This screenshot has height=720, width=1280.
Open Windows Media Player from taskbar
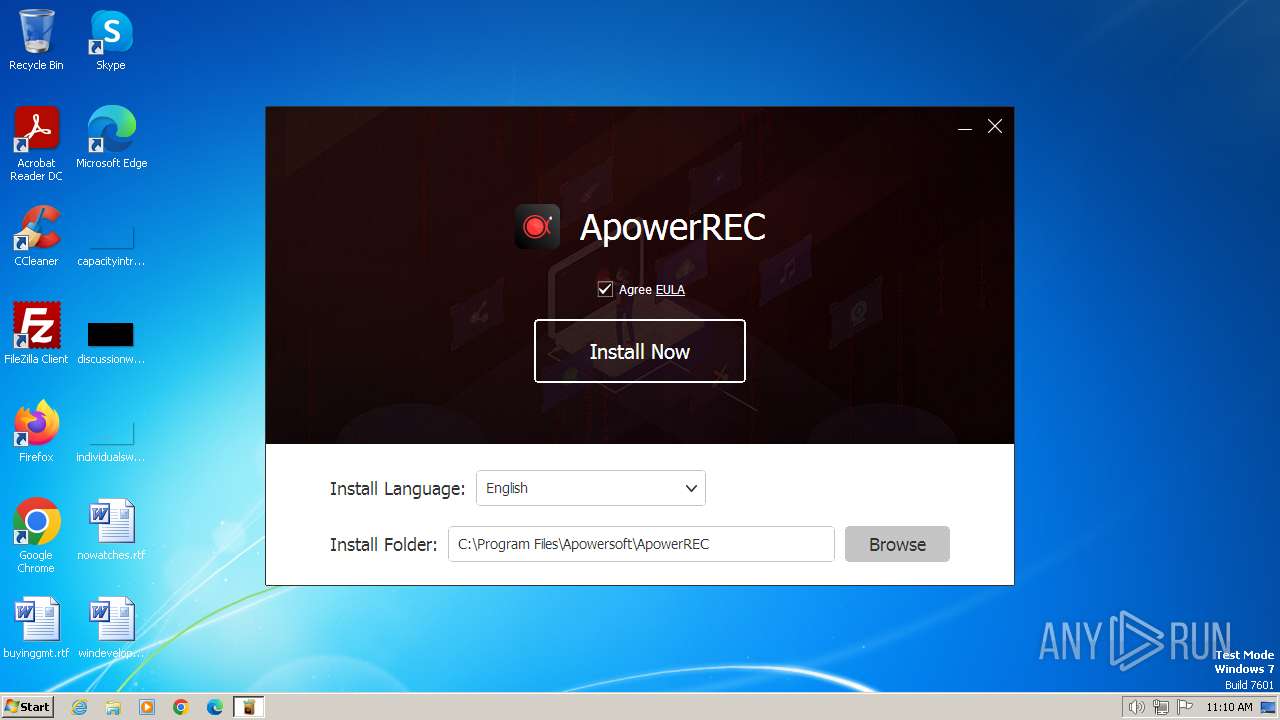147,707
